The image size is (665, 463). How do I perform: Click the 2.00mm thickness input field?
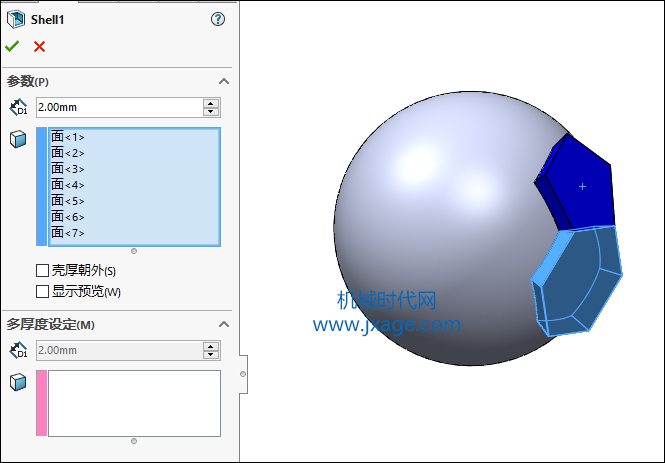click(x=120, y=107)
